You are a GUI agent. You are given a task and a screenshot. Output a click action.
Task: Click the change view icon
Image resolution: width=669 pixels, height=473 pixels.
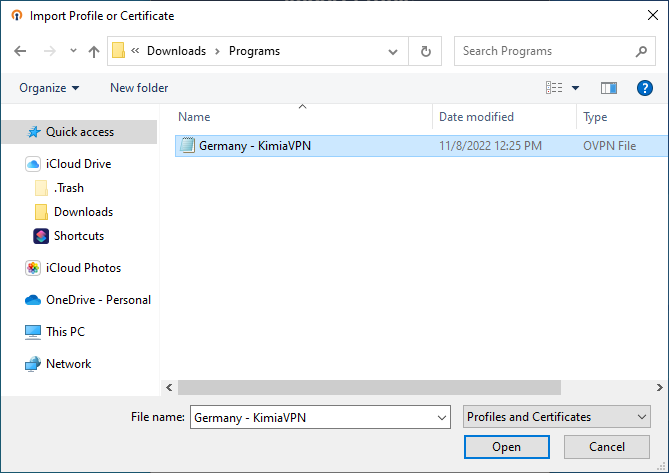(554, 88)
